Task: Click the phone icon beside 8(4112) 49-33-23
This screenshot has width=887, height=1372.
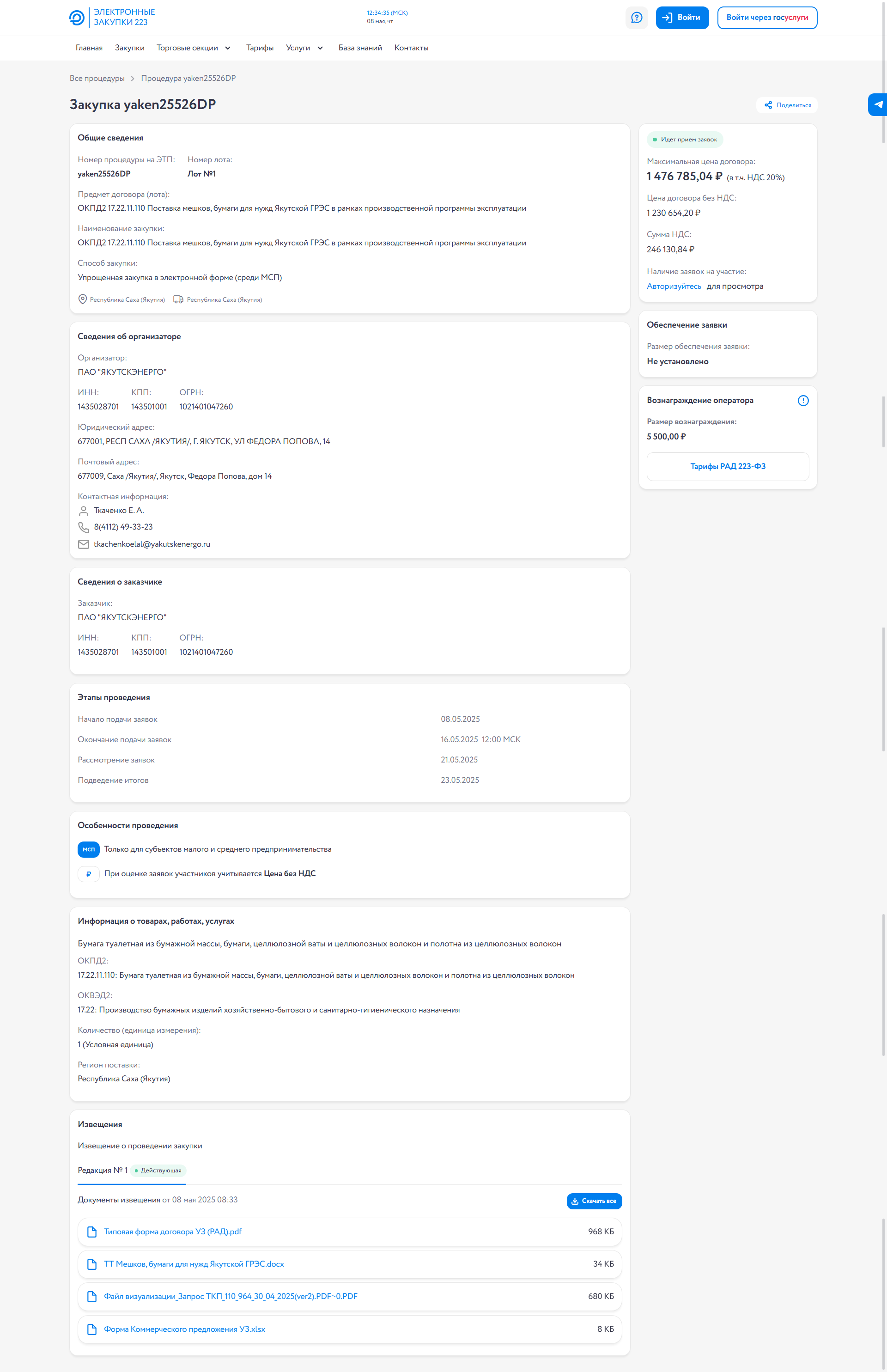Action: pyautogui.click(x=84, y=527)
